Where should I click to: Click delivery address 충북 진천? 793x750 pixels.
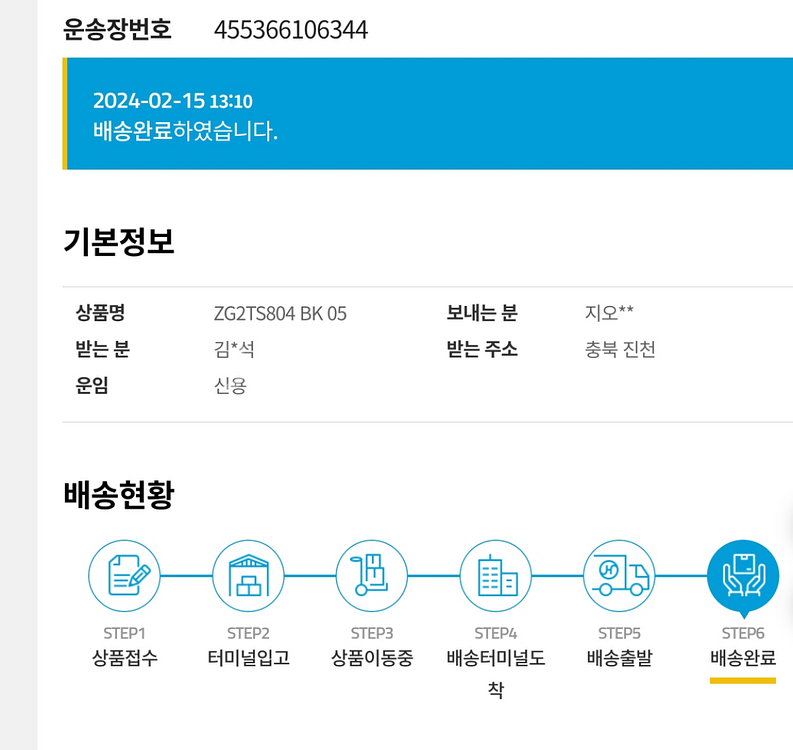point(620,349)
